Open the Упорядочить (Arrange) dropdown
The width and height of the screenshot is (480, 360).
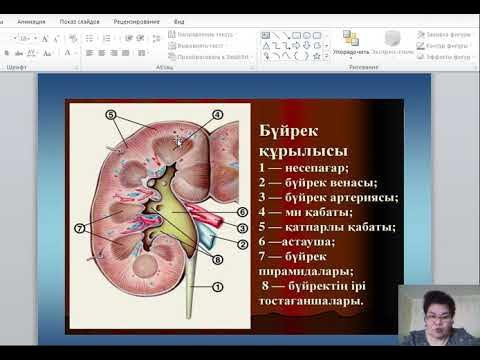[351, 45]
